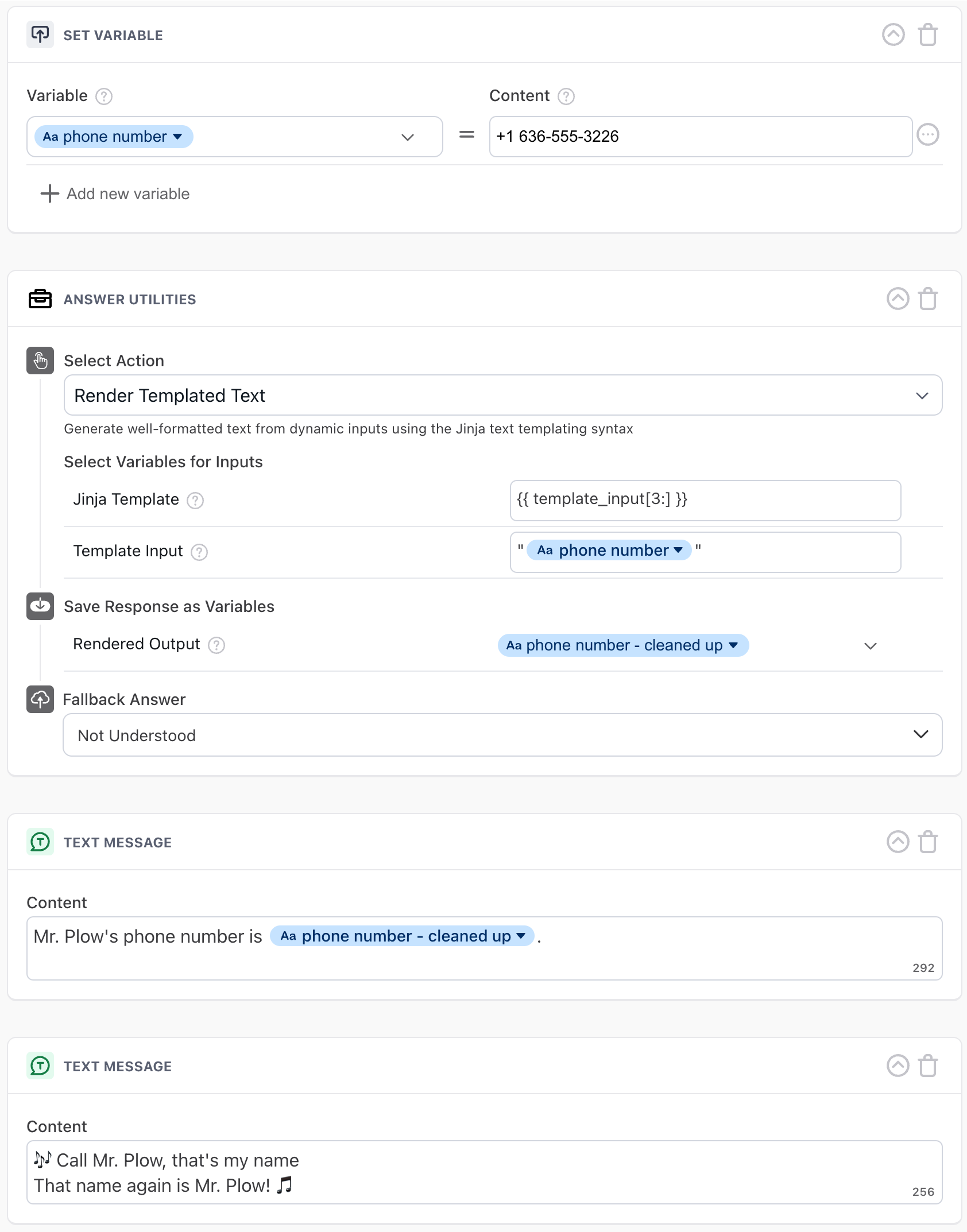Click phone number chip in Template Input

pos(609,551)
